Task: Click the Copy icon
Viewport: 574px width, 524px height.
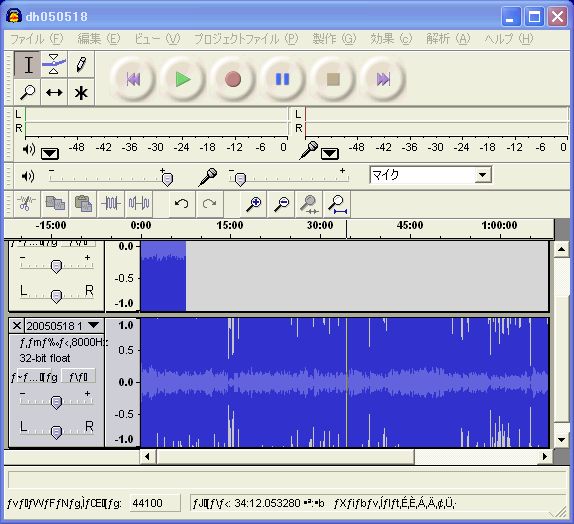Action: (x=55, y=203)
